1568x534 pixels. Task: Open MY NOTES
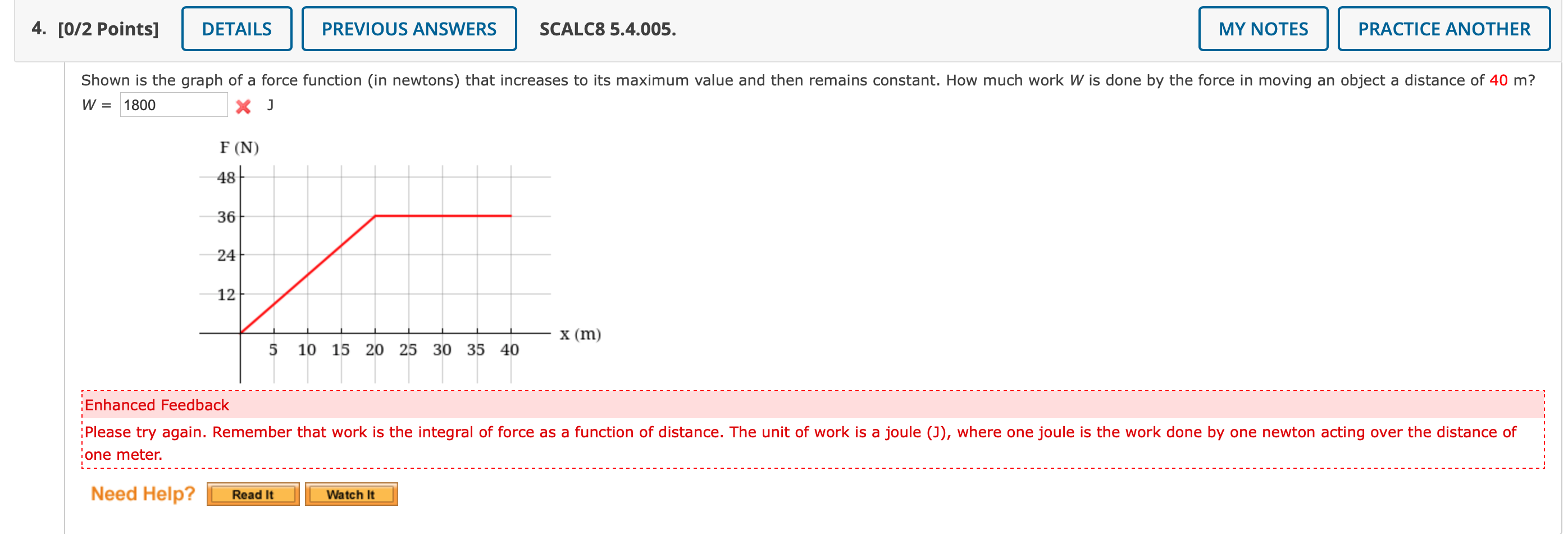[x=1262, y=28]
